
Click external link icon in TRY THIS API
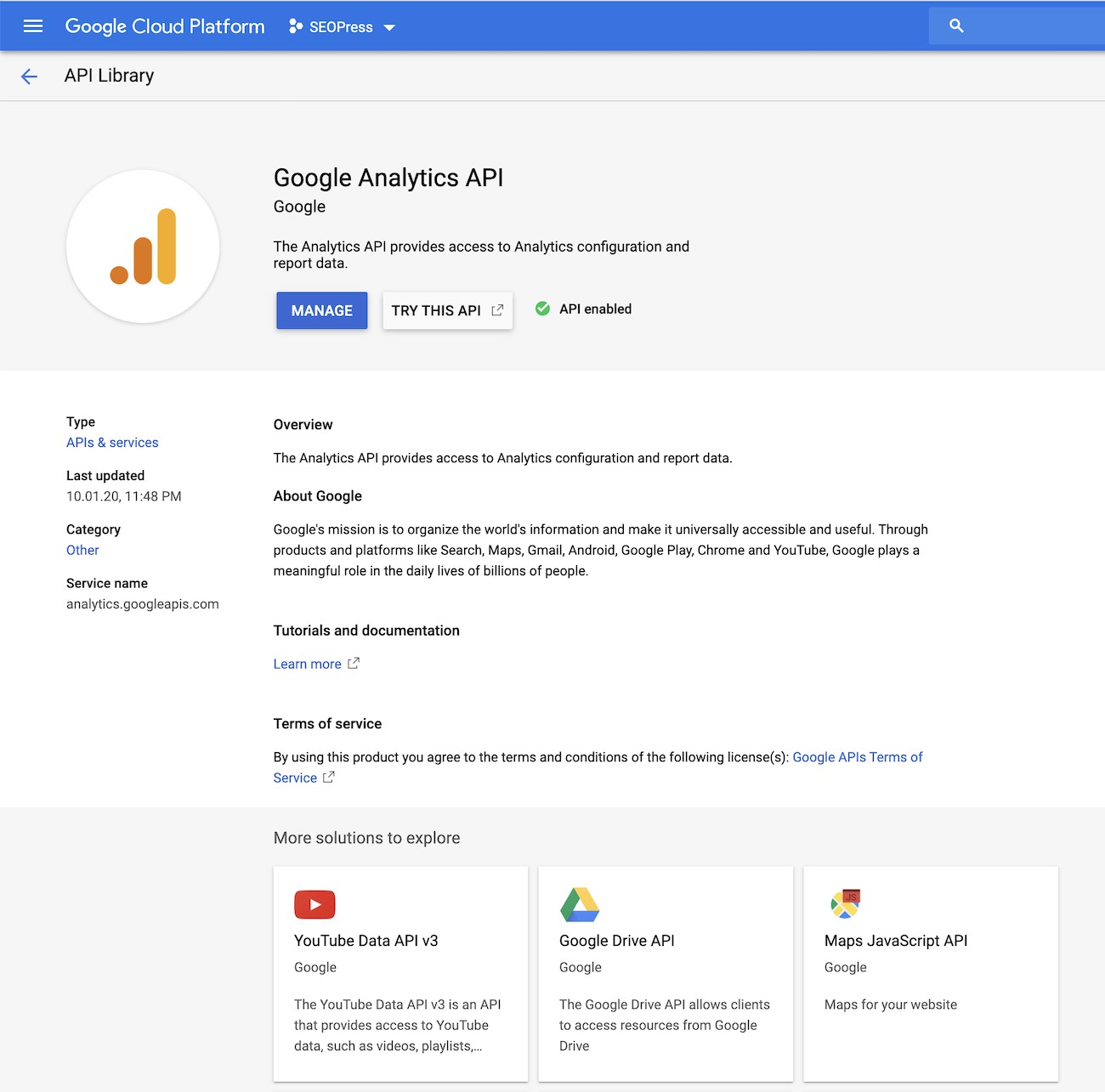(x=497, y=310)
